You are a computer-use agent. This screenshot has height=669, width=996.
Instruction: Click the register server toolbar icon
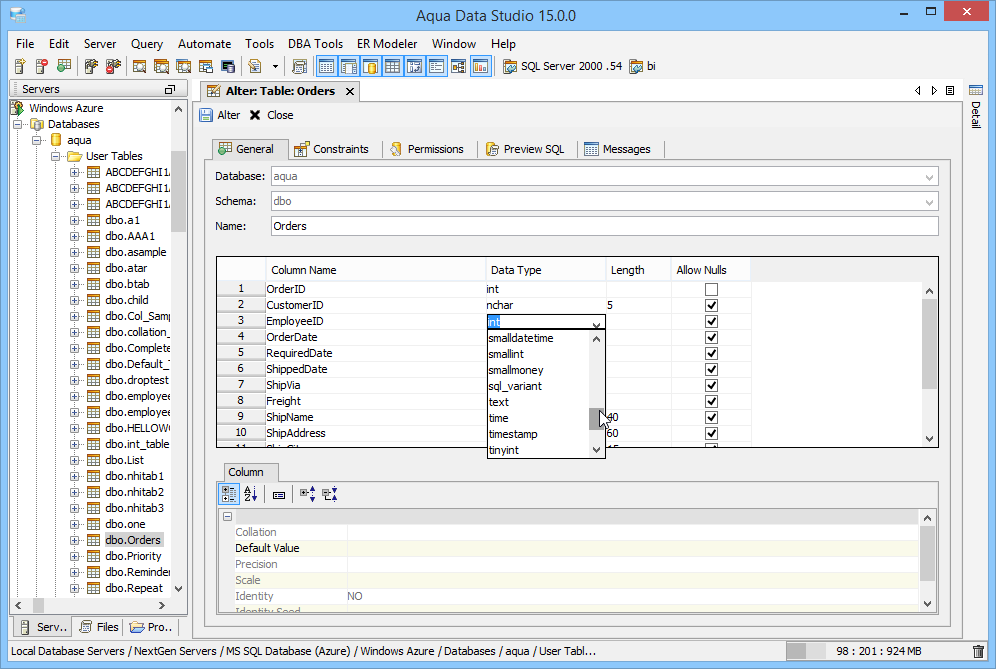coord(20,66)
